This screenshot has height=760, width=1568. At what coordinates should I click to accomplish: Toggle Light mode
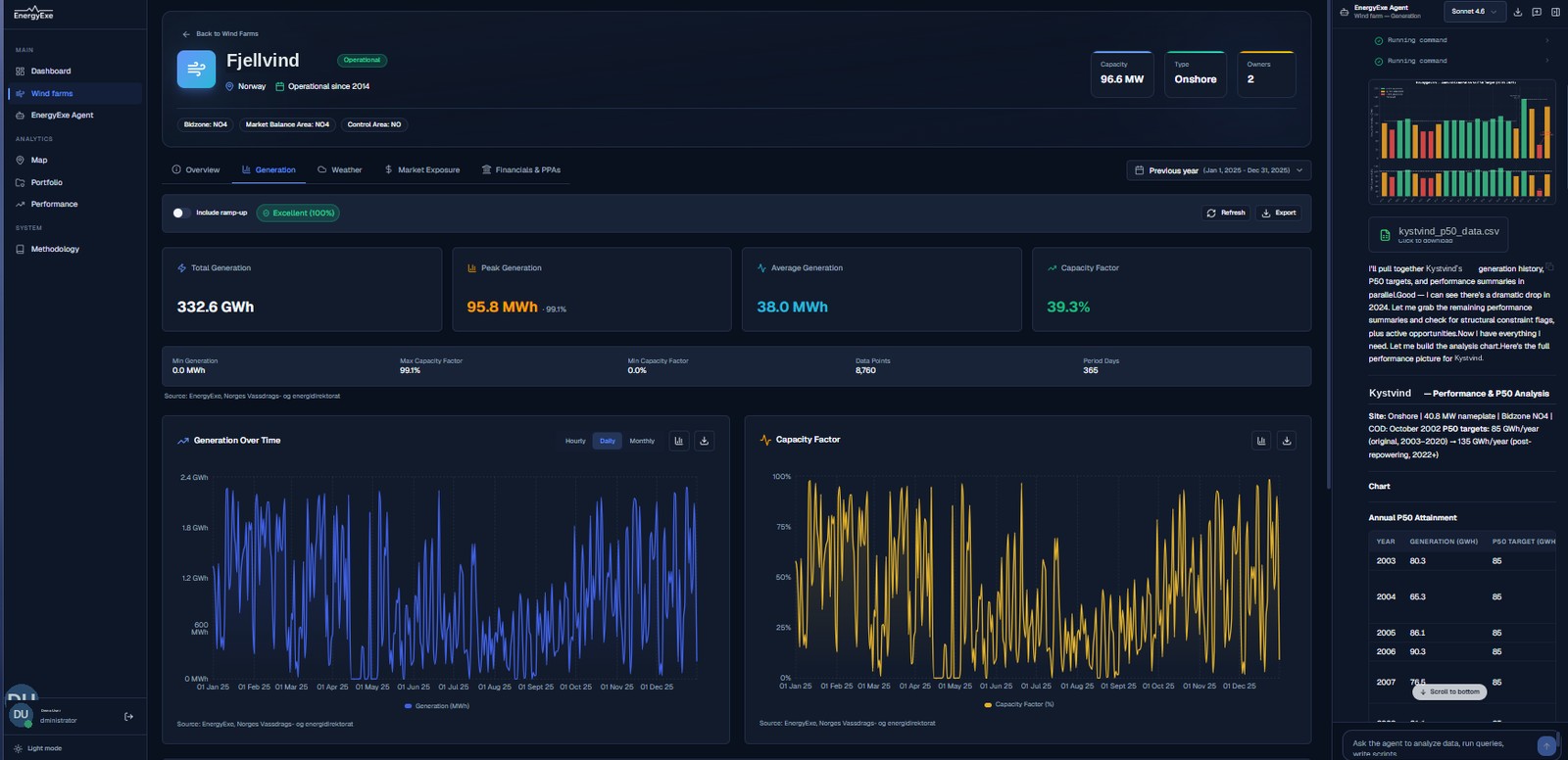pyautogui.click(x=38, y=748)
